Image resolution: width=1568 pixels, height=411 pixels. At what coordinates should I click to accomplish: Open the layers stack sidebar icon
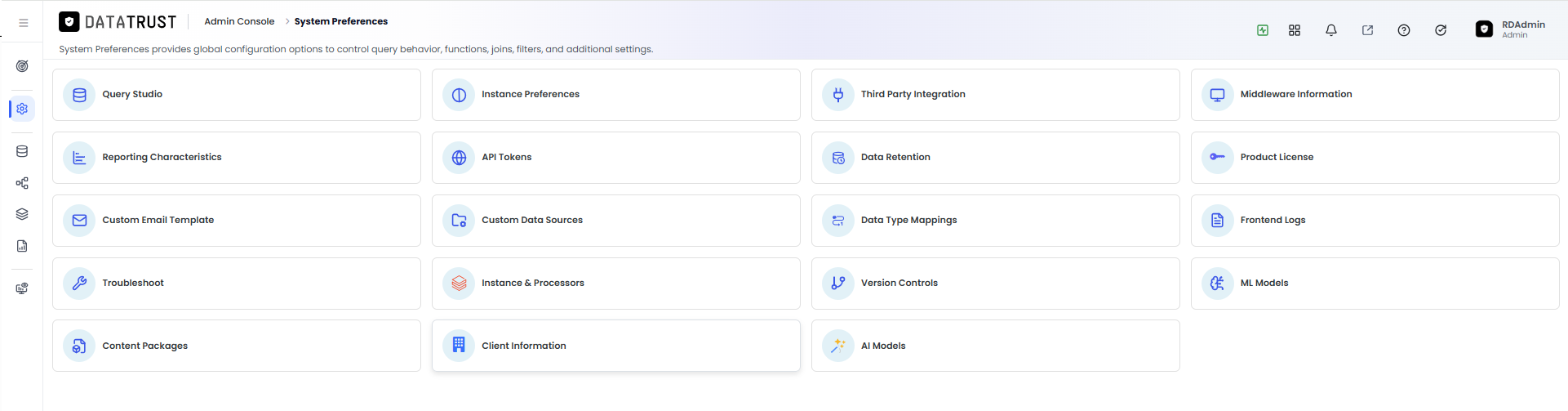[x=22, y=214]
